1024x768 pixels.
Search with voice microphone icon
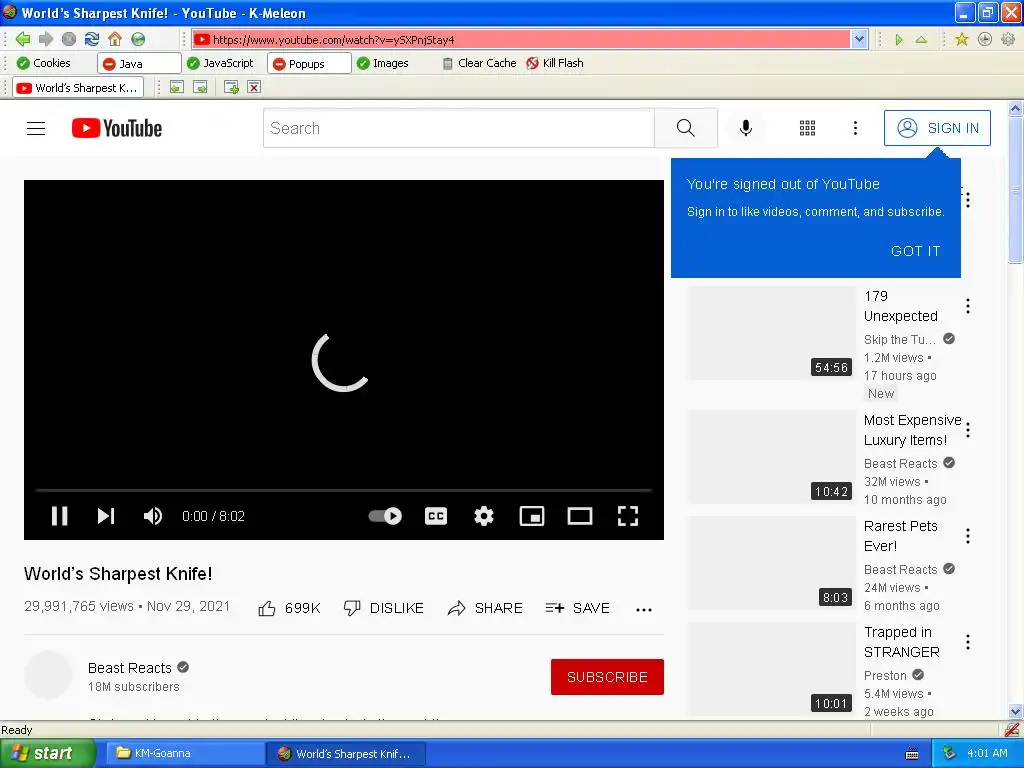[x=746, y=128]
